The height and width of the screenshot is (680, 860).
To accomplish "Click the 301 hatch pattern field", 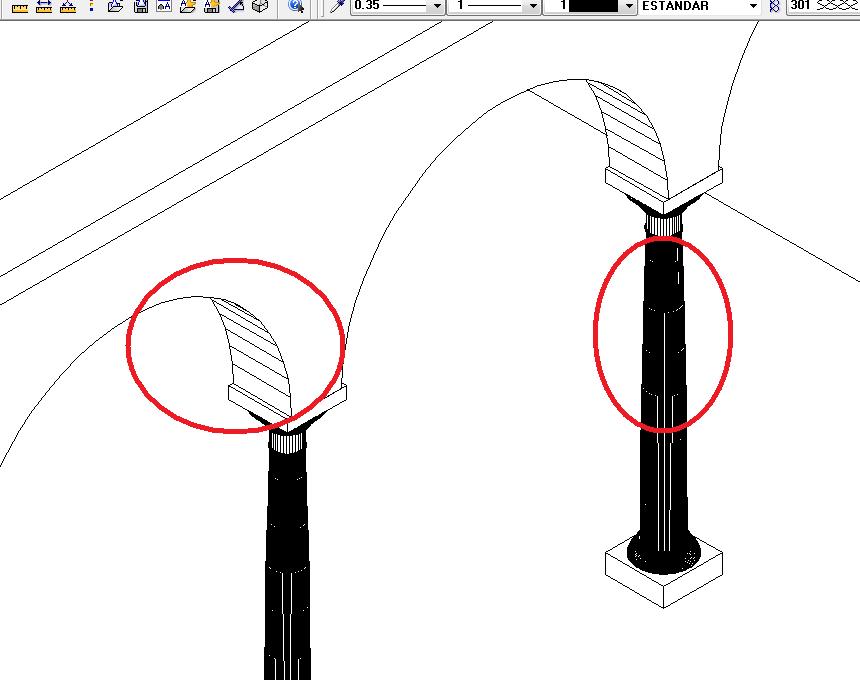I will pos(823,6).
